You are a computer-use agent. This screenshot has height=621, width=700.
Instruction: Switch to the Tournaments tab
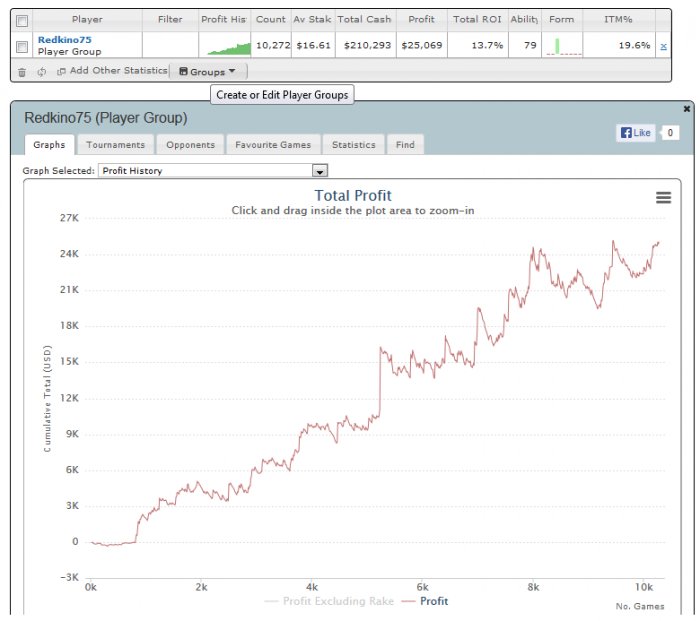[116, 145]
